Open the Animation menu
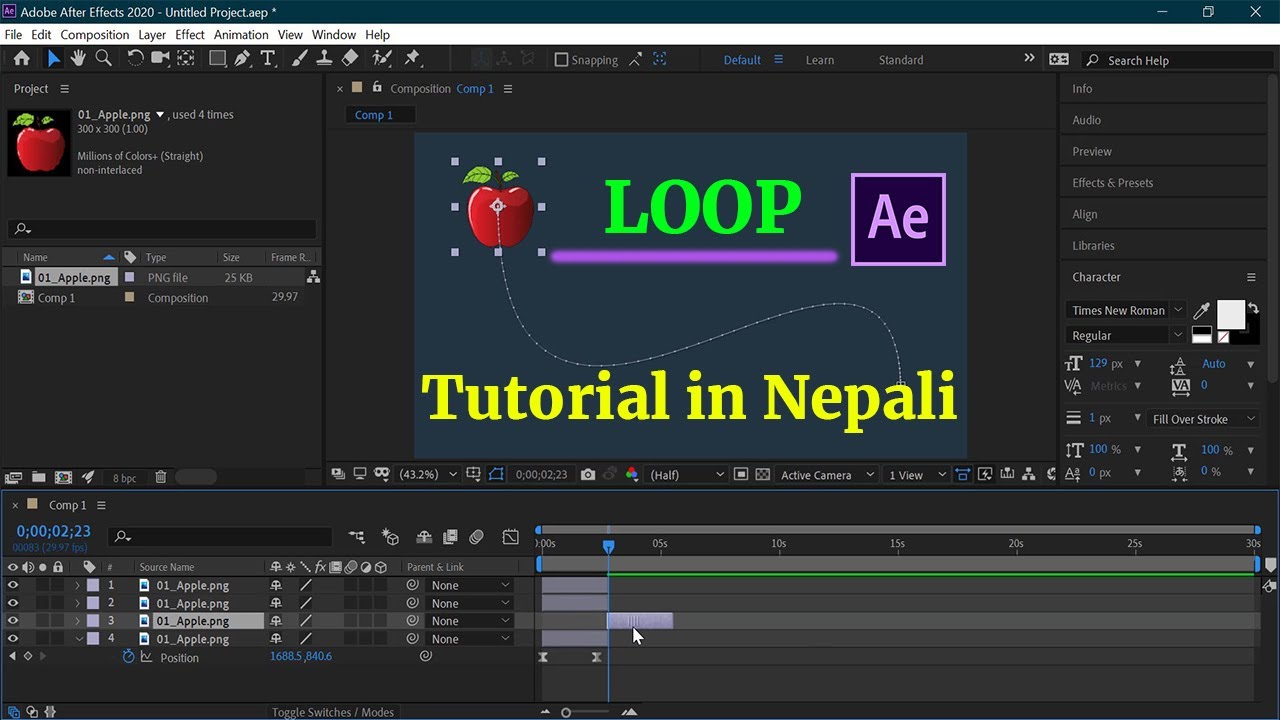Image resolution: width=1280 pixels, height=720 pixels. click(241, 34)
